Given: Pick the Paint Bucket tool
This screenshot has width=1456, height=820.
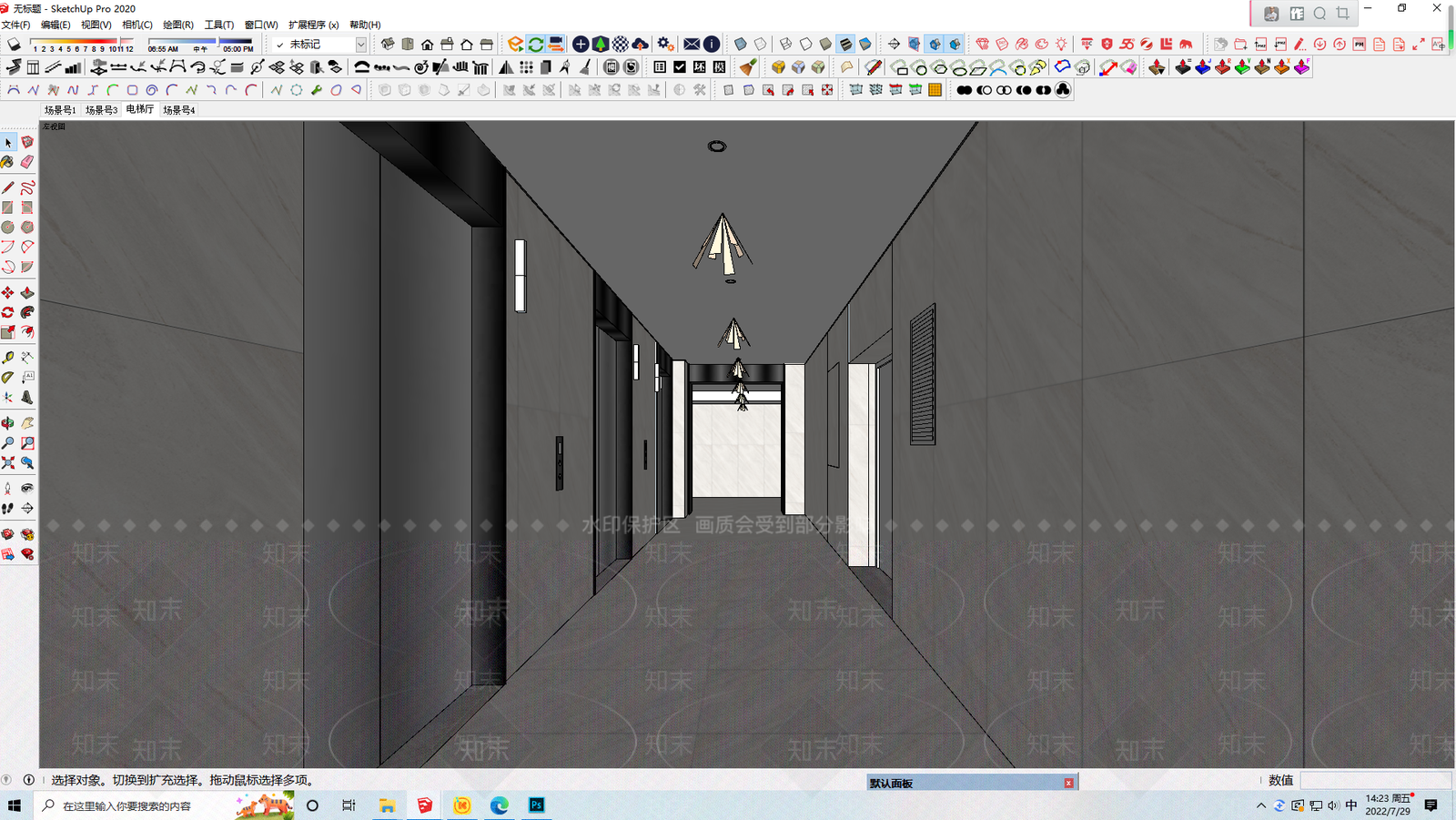Looking at the screenshot, I should click(7, 162).
